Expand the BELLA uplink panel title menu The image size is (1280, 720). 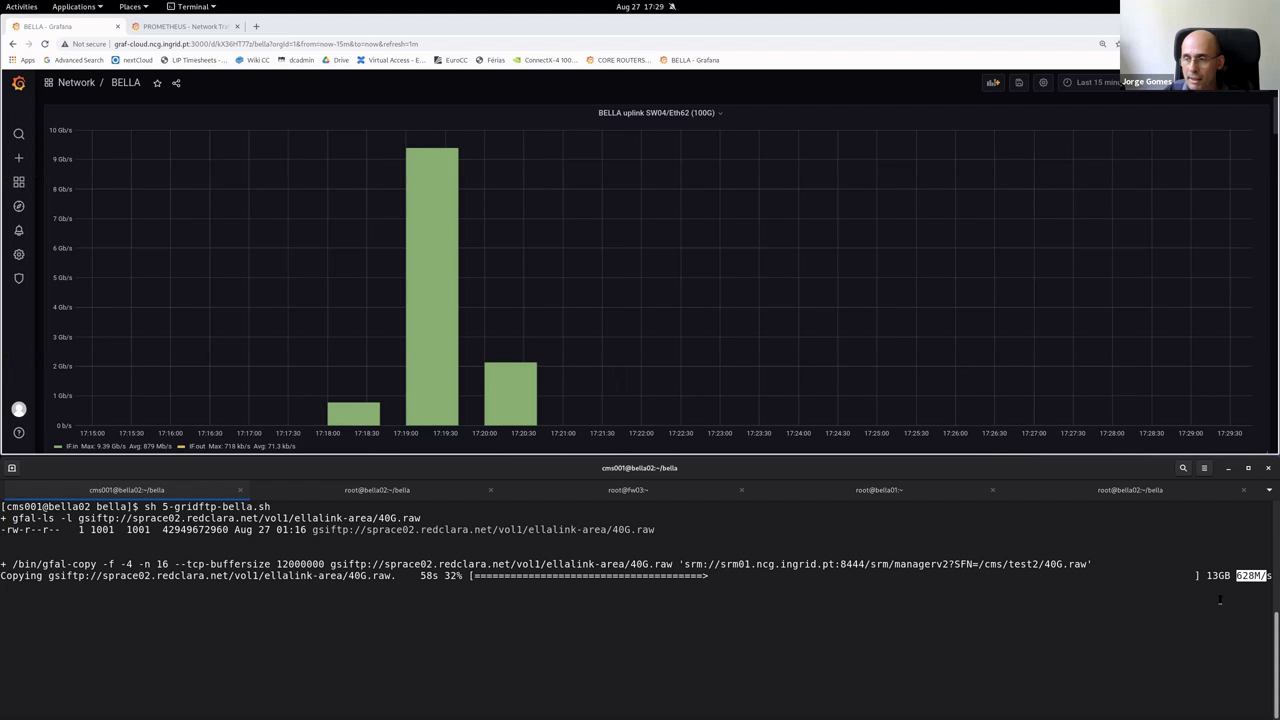[x=660, y=113]
